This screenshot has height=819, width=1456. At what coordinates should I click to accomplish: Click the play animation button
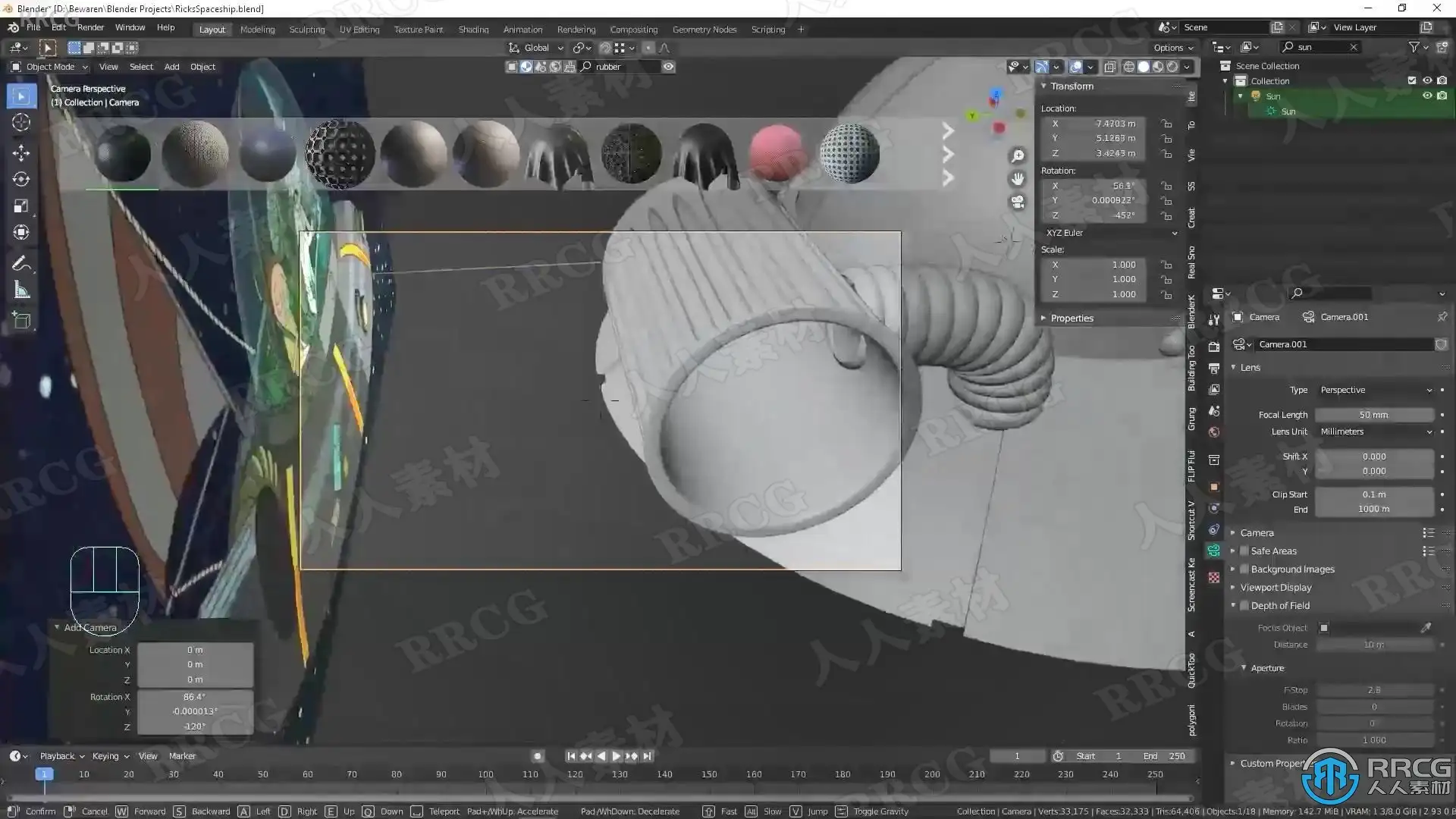click(x=616, y=756)
